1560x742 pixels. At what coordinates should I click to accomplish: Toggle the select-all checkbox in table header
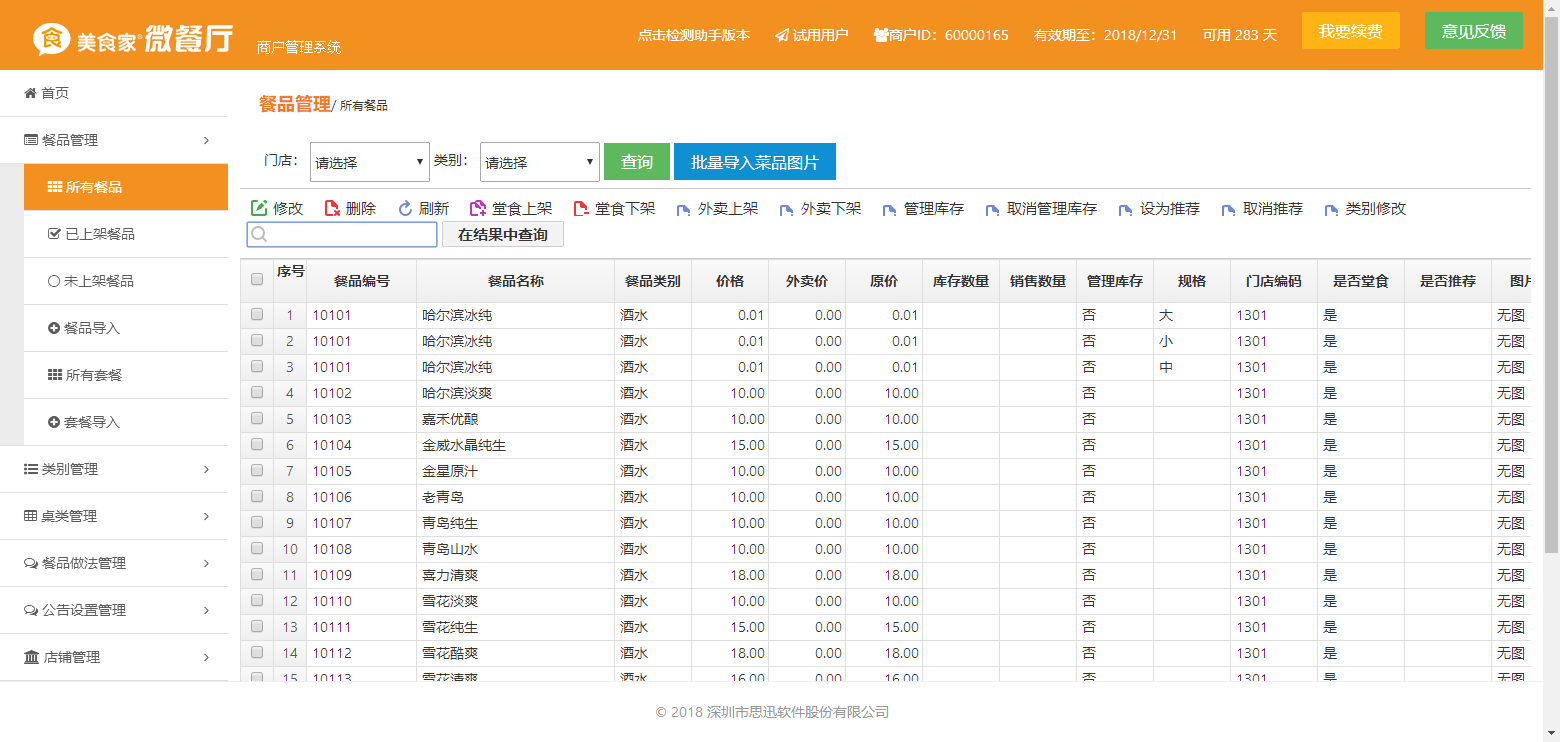pos(257,281)
